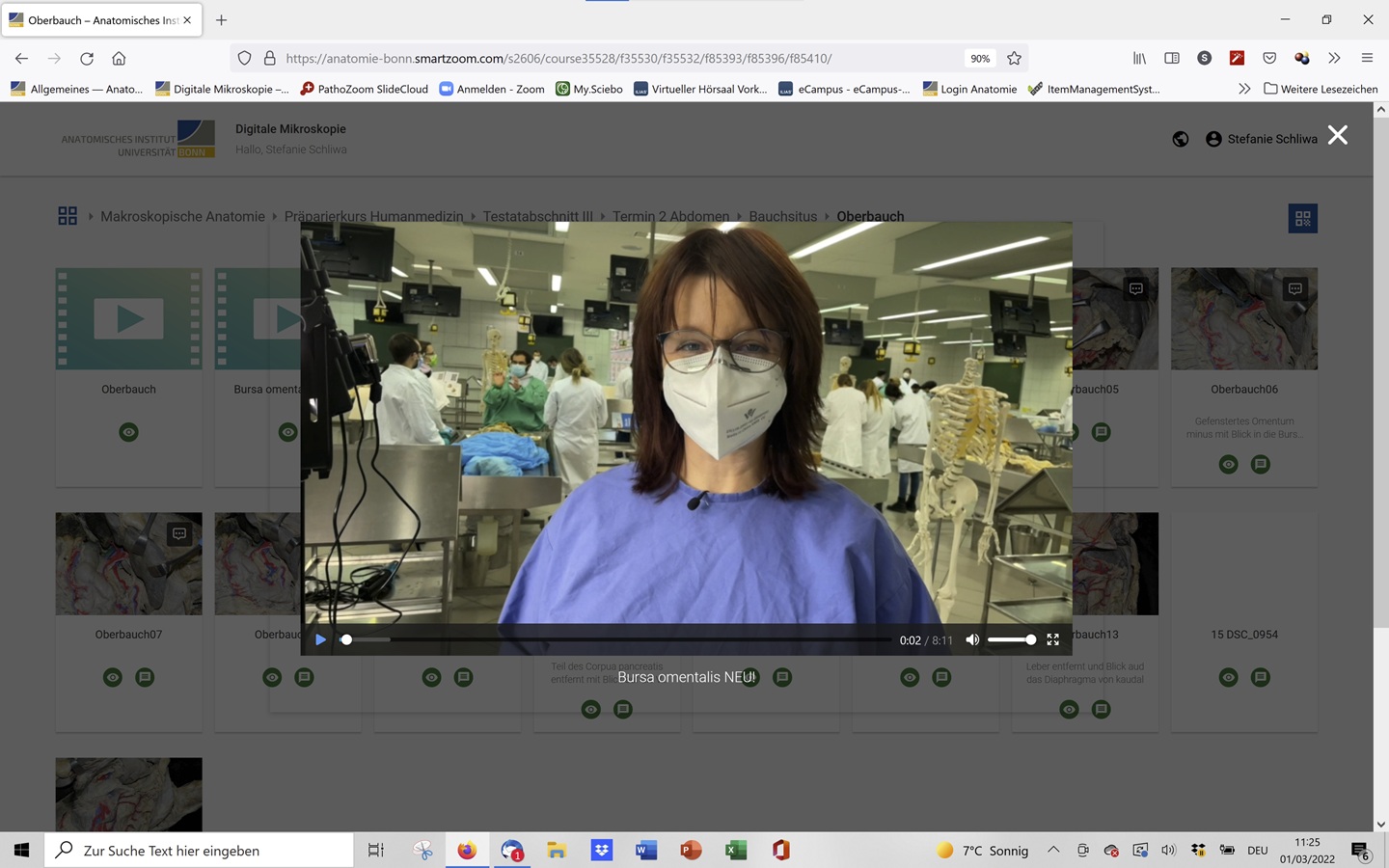Open the PathoZoom SlideCloud bookmark
Viewport: 1389px width, 868px height.
(364, 89)
